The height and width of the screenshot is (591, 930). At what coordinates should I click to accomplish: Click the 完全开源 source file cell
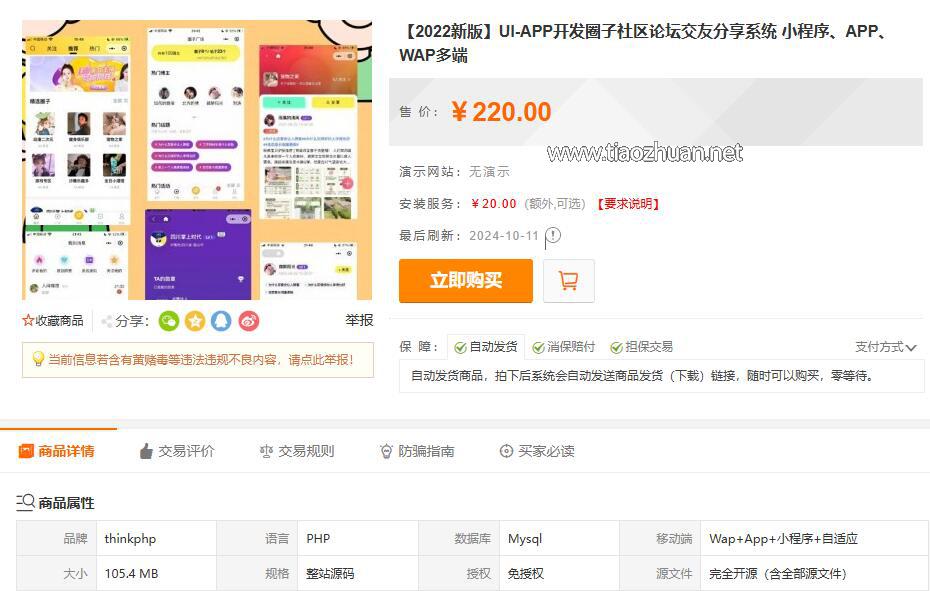coord(815,573)
